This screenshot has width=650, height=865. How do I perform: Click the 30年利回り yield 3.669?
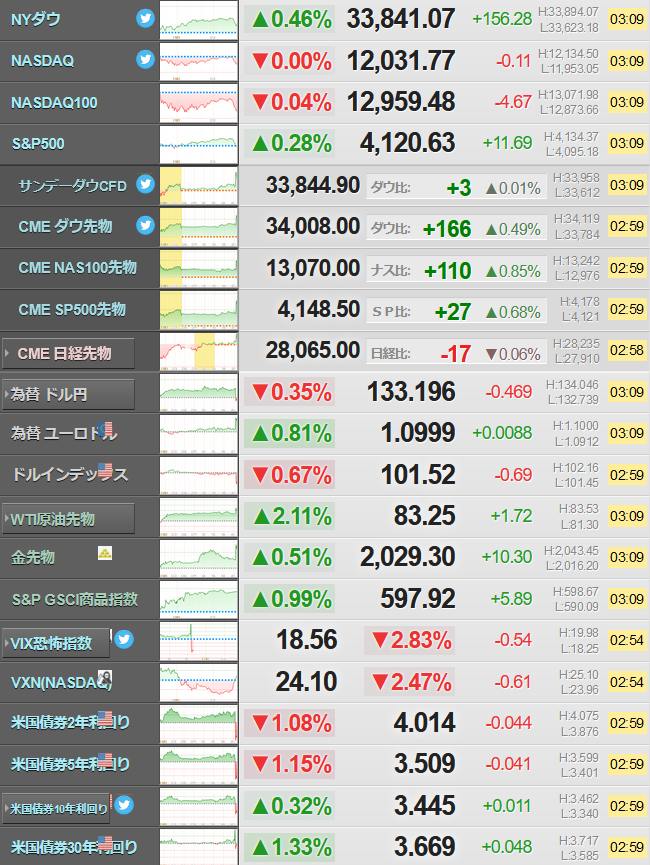click(x=424, y=847)
